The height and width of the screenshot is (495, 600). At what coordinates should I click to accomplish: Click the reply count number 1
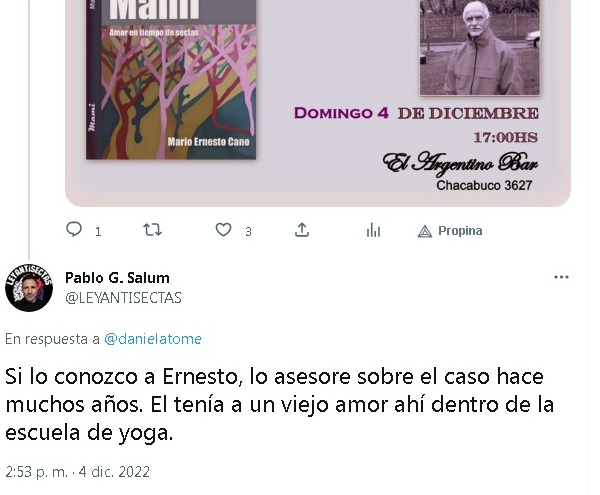tap(98, 231)
